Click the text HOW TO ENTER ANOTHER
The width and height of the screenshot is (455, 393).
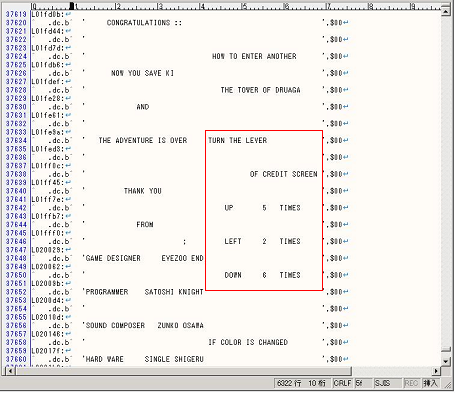pos(254,56)
